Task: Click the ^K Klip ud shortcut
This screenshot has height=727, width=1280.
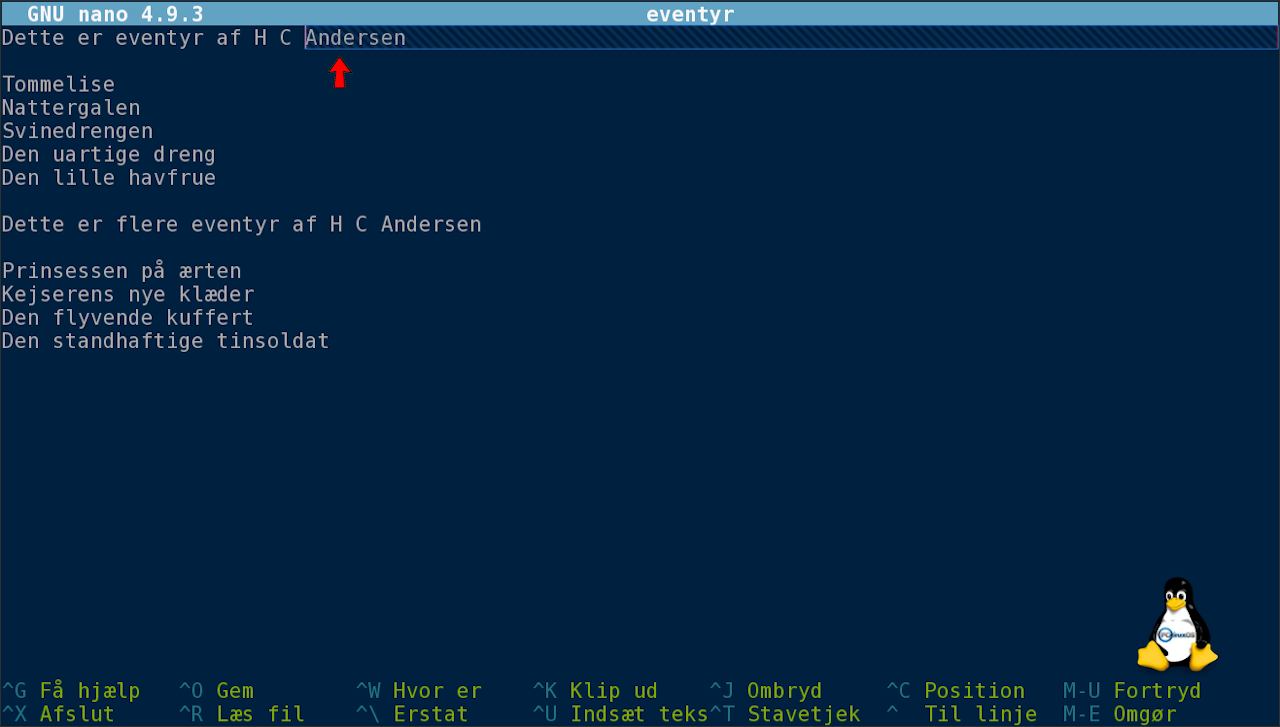Action: click(595, 691)
